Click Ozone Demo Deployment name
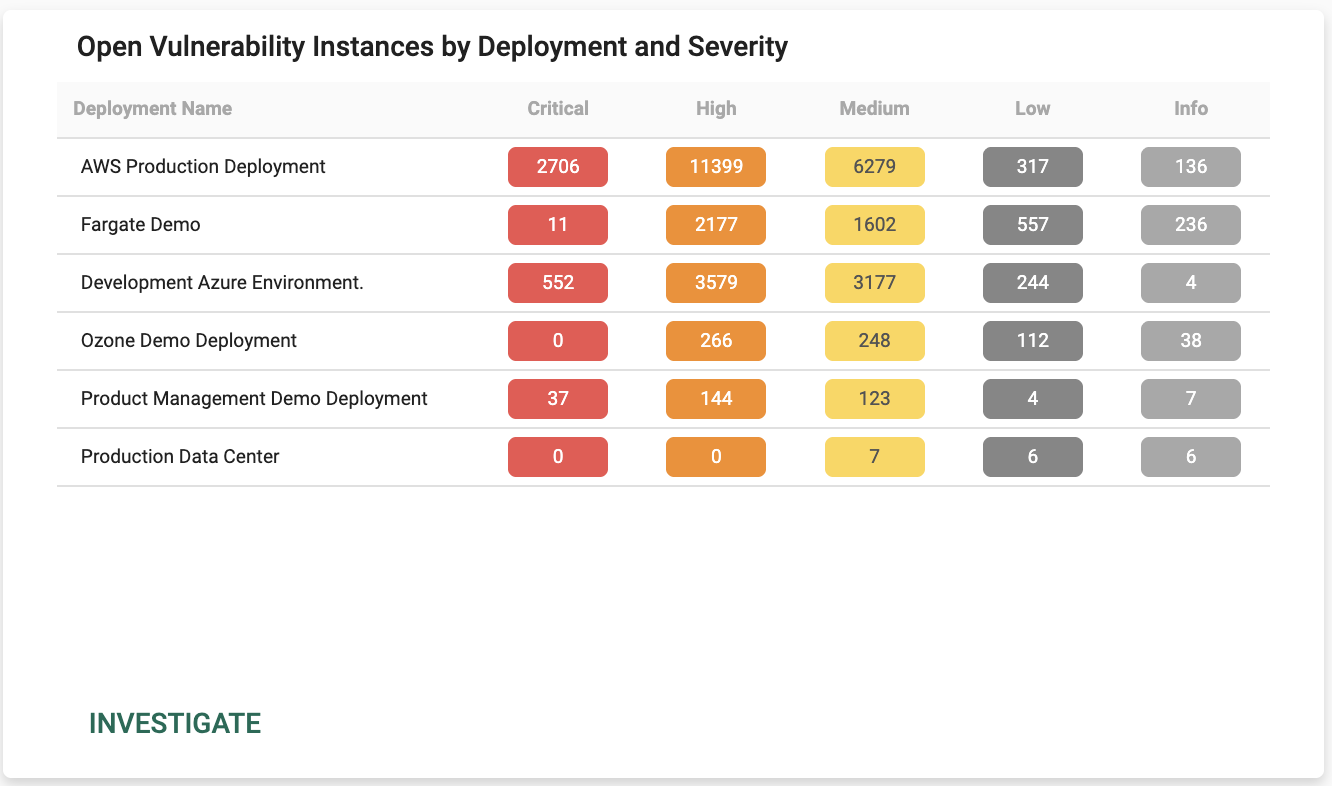This screenshot has width=1332, height=786. coord(189,341)
